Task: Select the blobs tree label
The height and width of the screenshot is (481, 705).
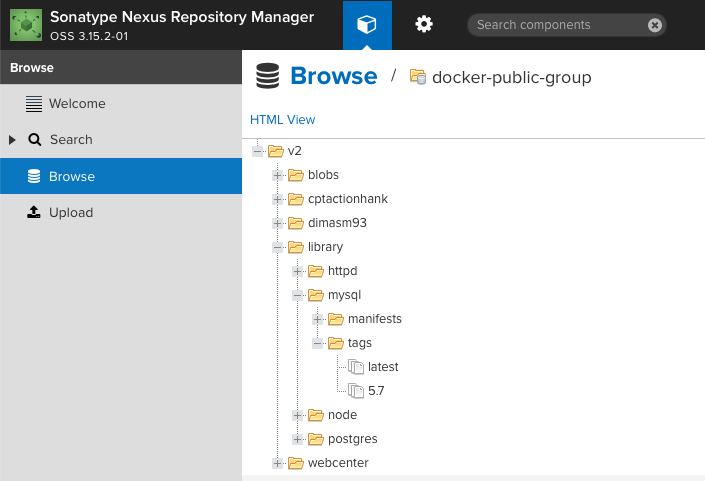Action: 323,175
